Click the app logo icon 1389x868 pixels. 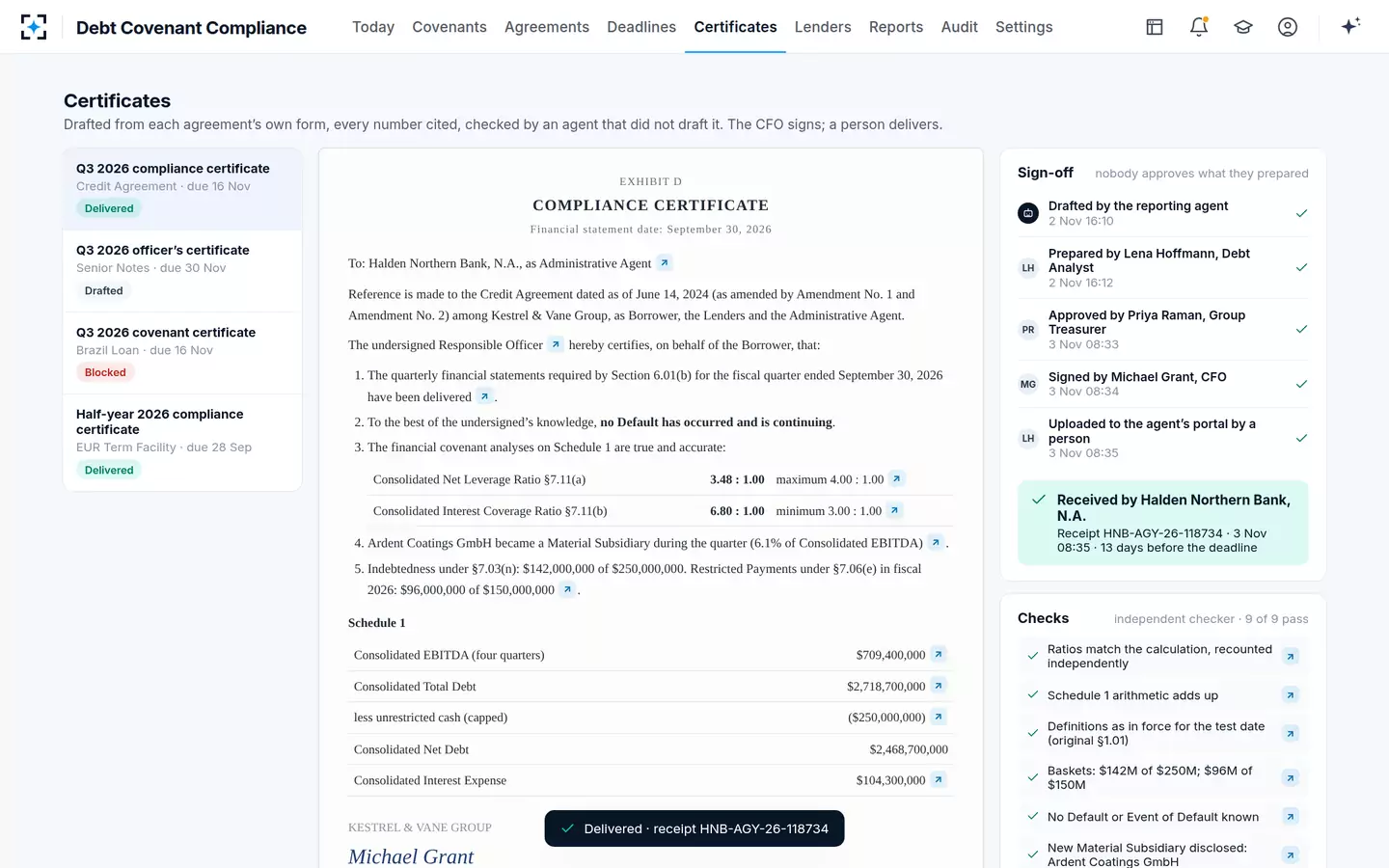pos(34,27)
